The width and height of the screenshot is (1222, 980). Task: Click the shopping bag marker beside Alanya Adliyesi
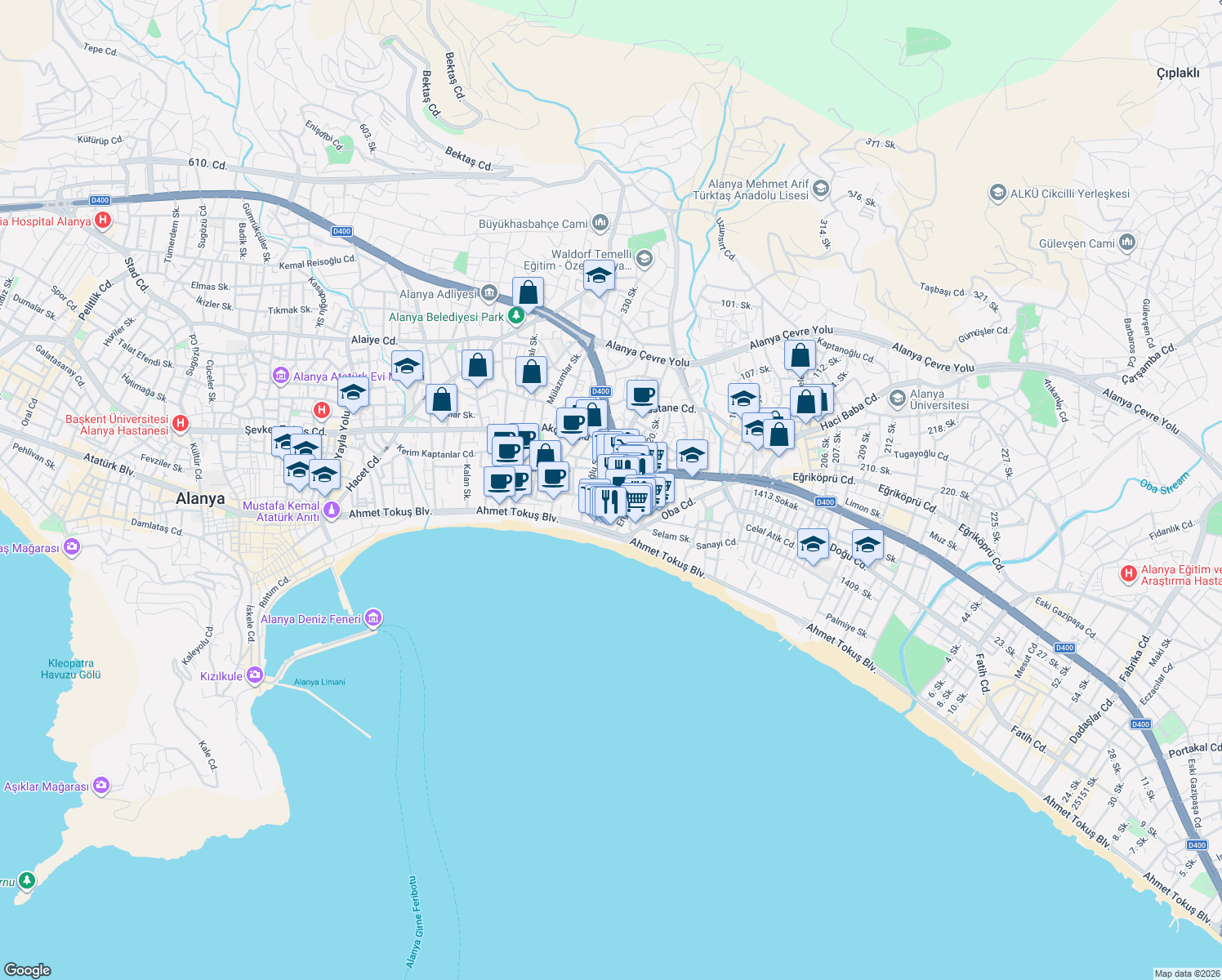click(528, 292)
